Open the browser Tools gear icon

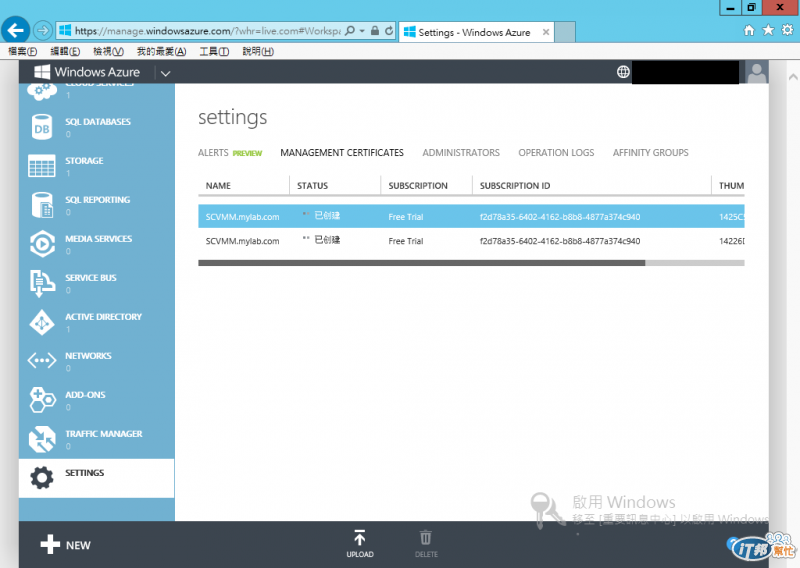coord(788,30)
